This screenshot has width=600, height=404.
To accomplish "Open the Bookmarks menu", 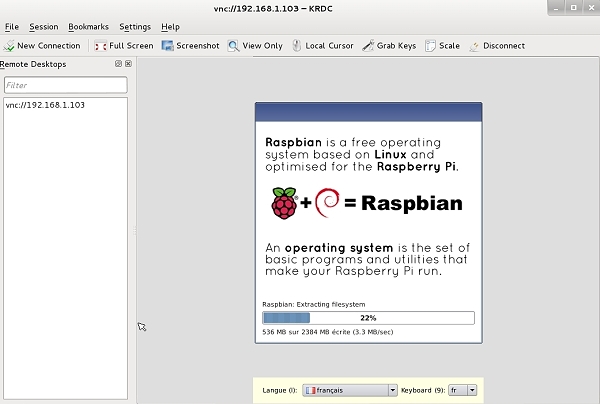I will pyautogui.click(x=88, y=27).
